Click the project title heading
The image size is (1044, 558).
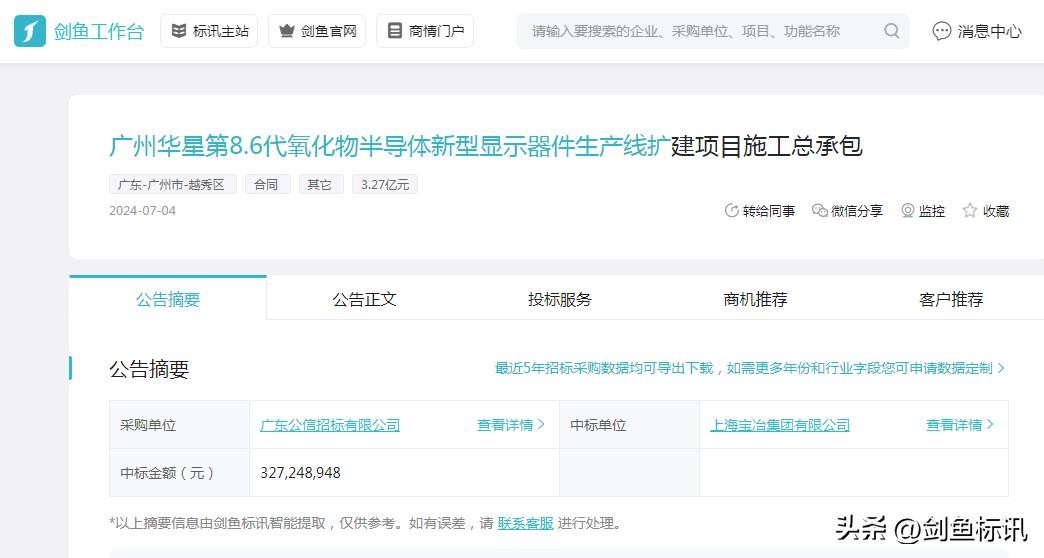coord(485,146)
